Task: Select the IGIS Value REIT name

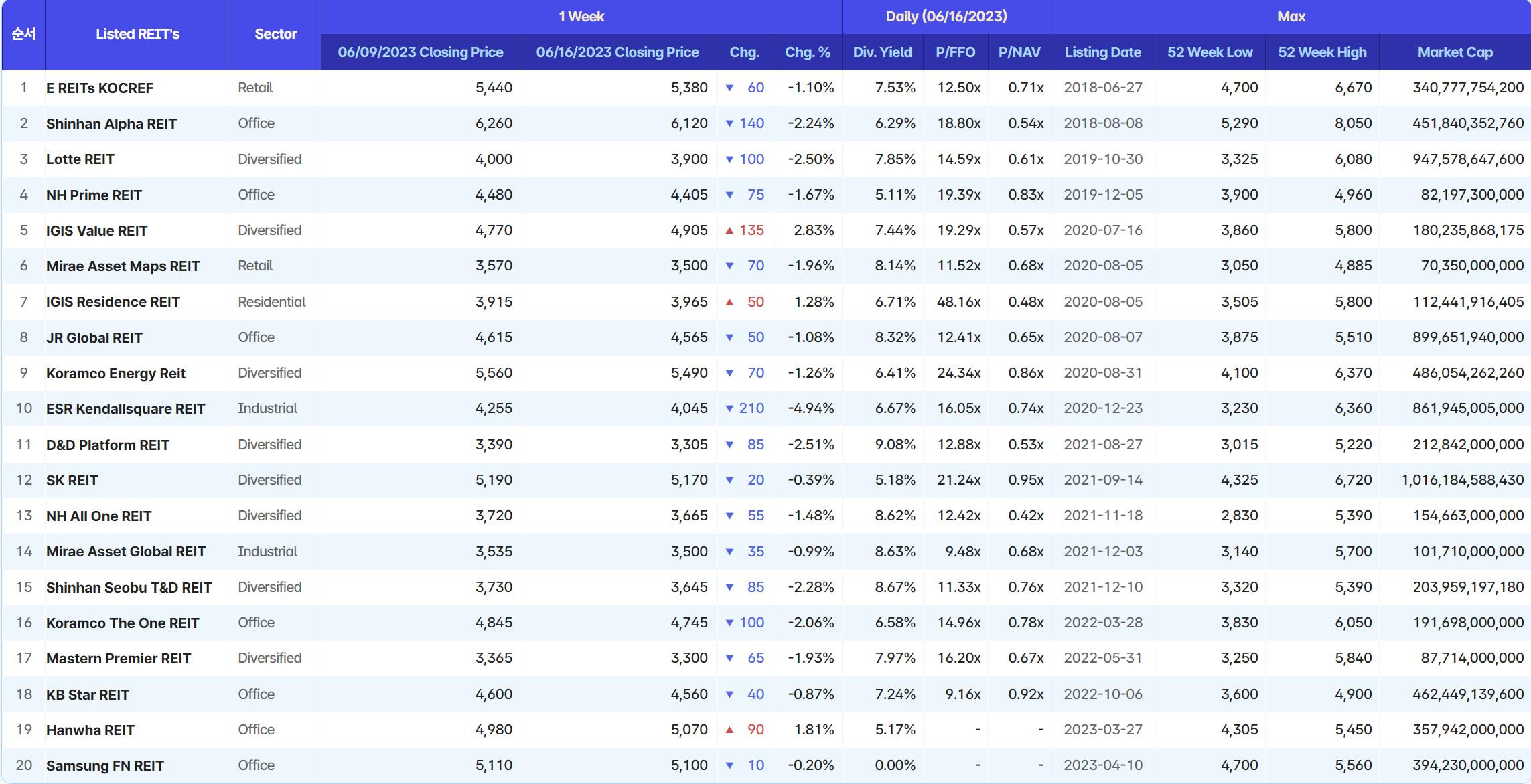Action: (96, 231)
